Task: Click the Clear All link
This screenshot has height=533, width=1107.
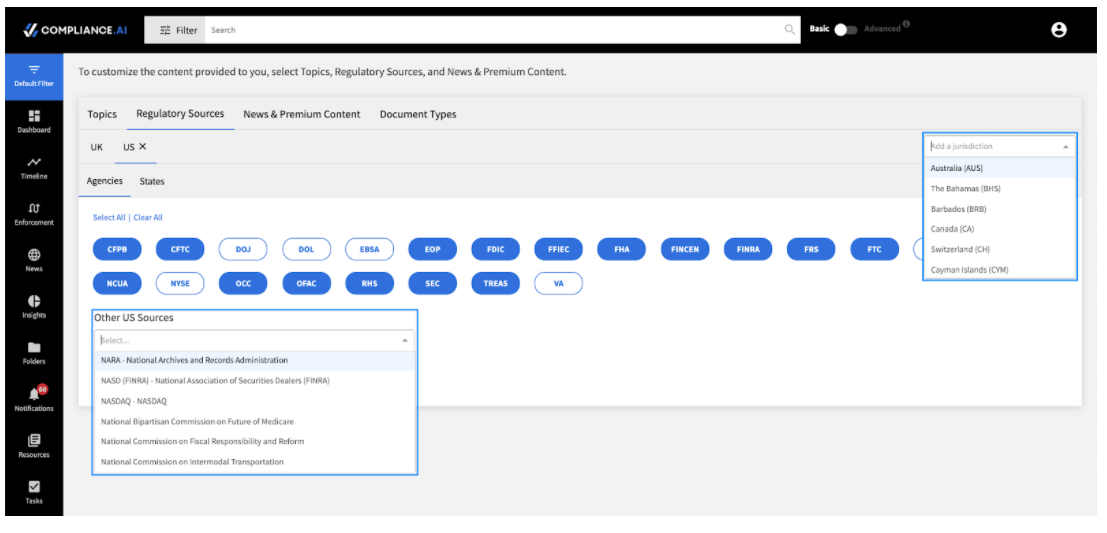Action: pyautogui.click(x=148, y=217)
